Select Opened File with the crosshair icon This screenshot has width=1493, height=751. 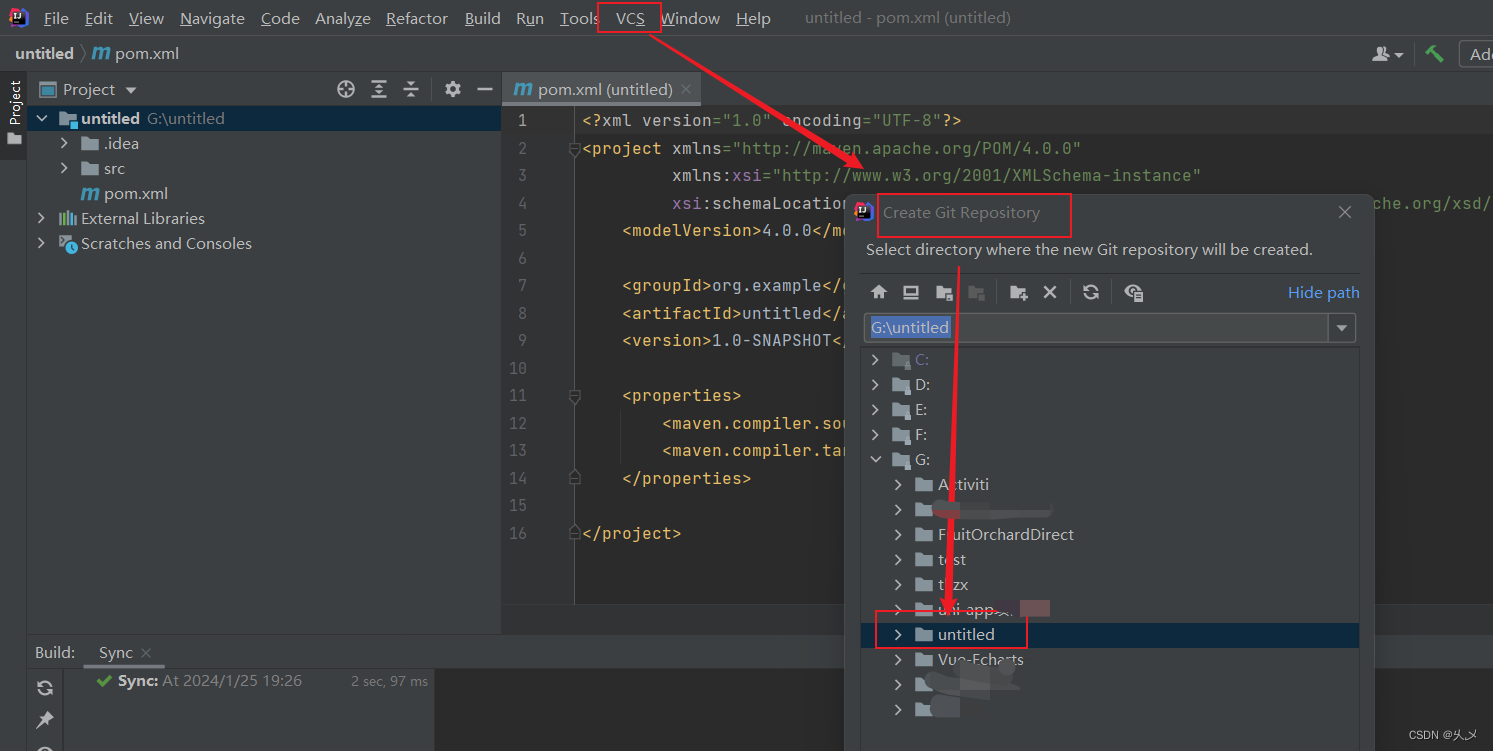[x=345, y=89]
